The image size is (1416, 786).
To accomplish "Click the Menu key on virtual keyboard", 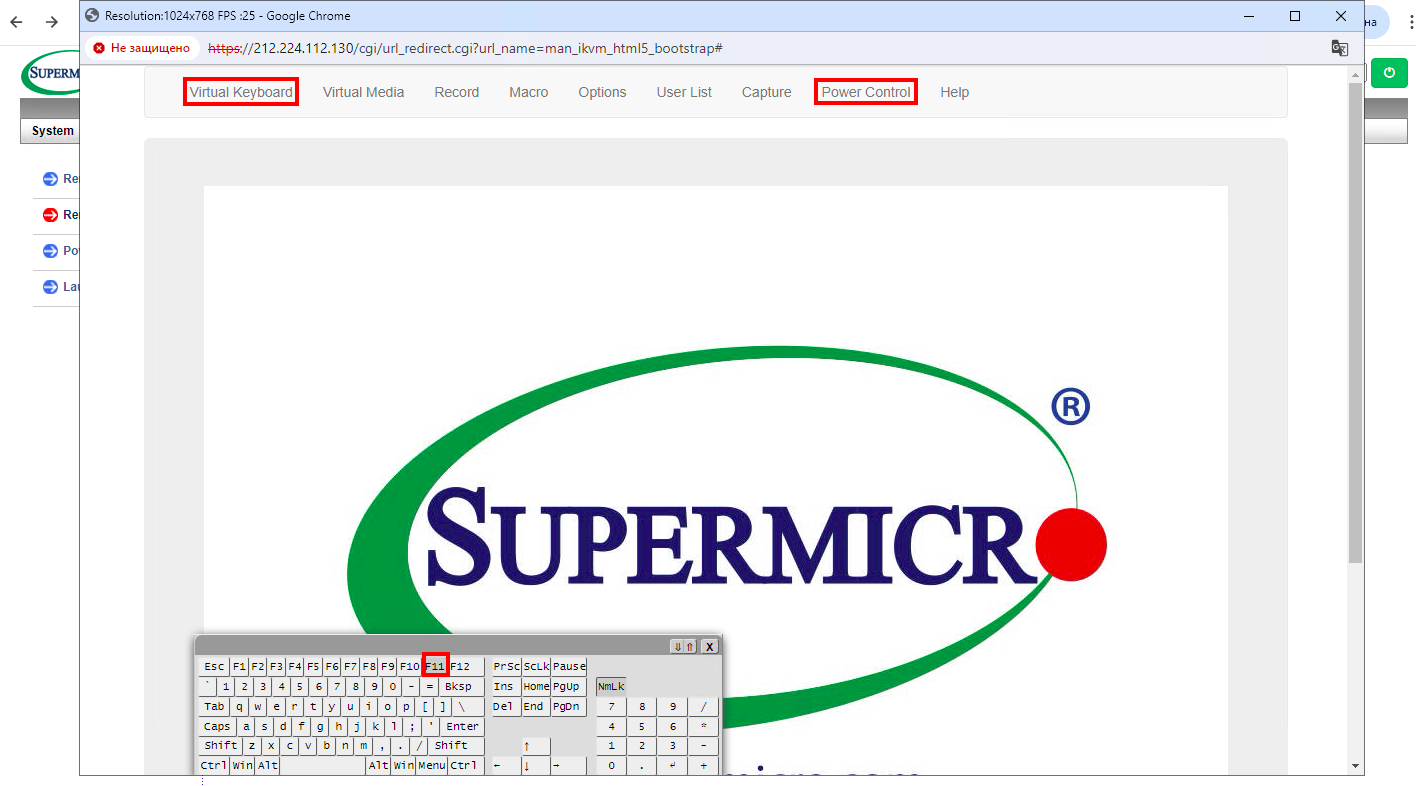I will pos(432,766).
